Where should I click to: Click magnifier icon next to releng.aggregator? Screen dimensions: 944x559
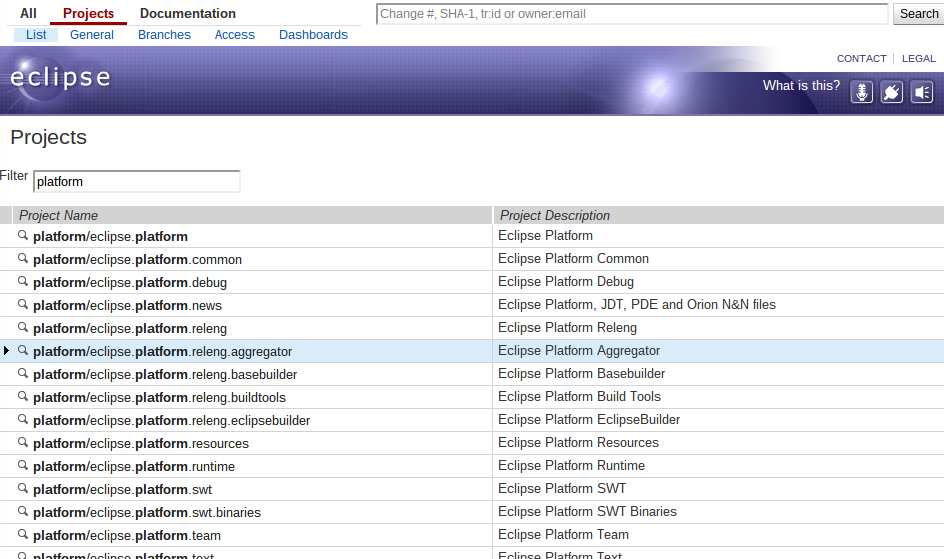(23, 350)
